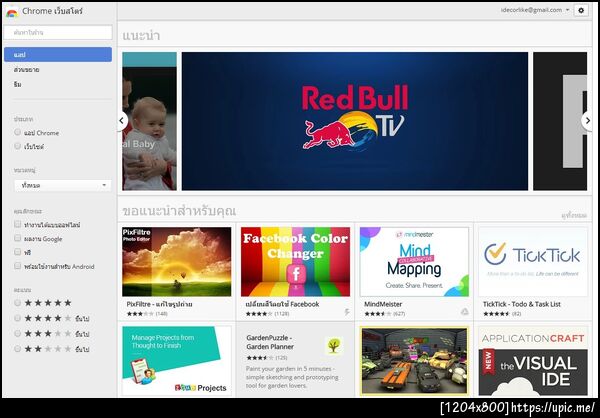The image size is (600, 418).
Task: Expand the idecorlike@gmail.com account menu
Action: (535, 10)
